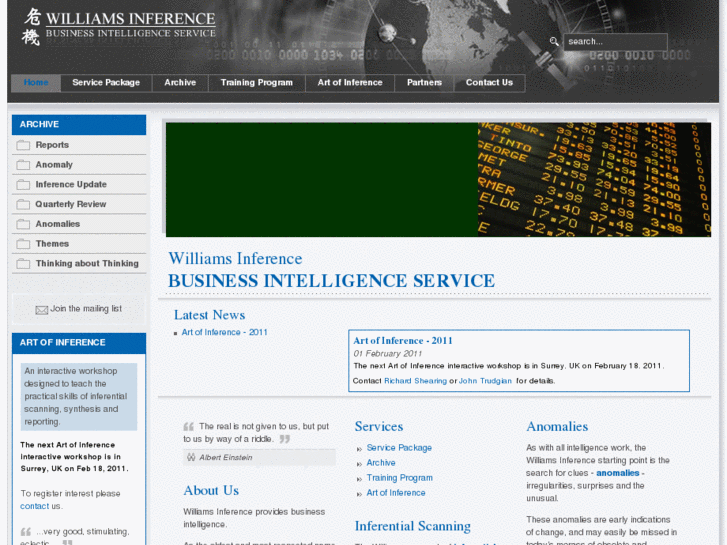
Task: Click the mailing list envelope icon
Action: pyautogui.click(x=42, y=310)
